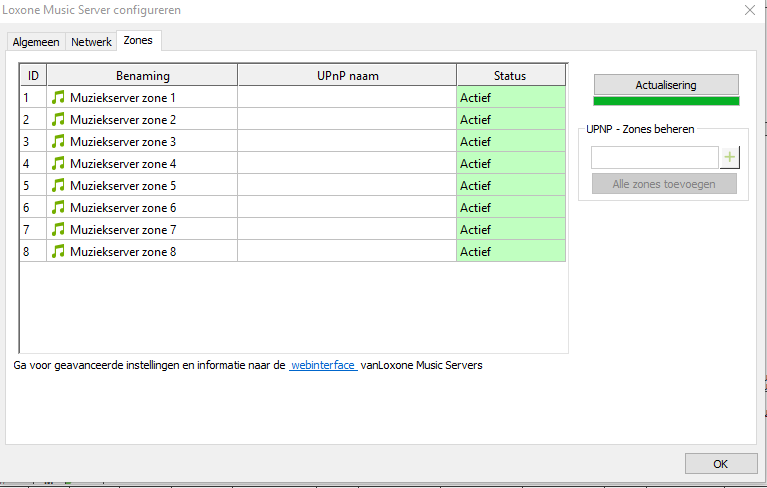
Task: Click the Actief status of zone 7
Action: (x=511, y=230)
